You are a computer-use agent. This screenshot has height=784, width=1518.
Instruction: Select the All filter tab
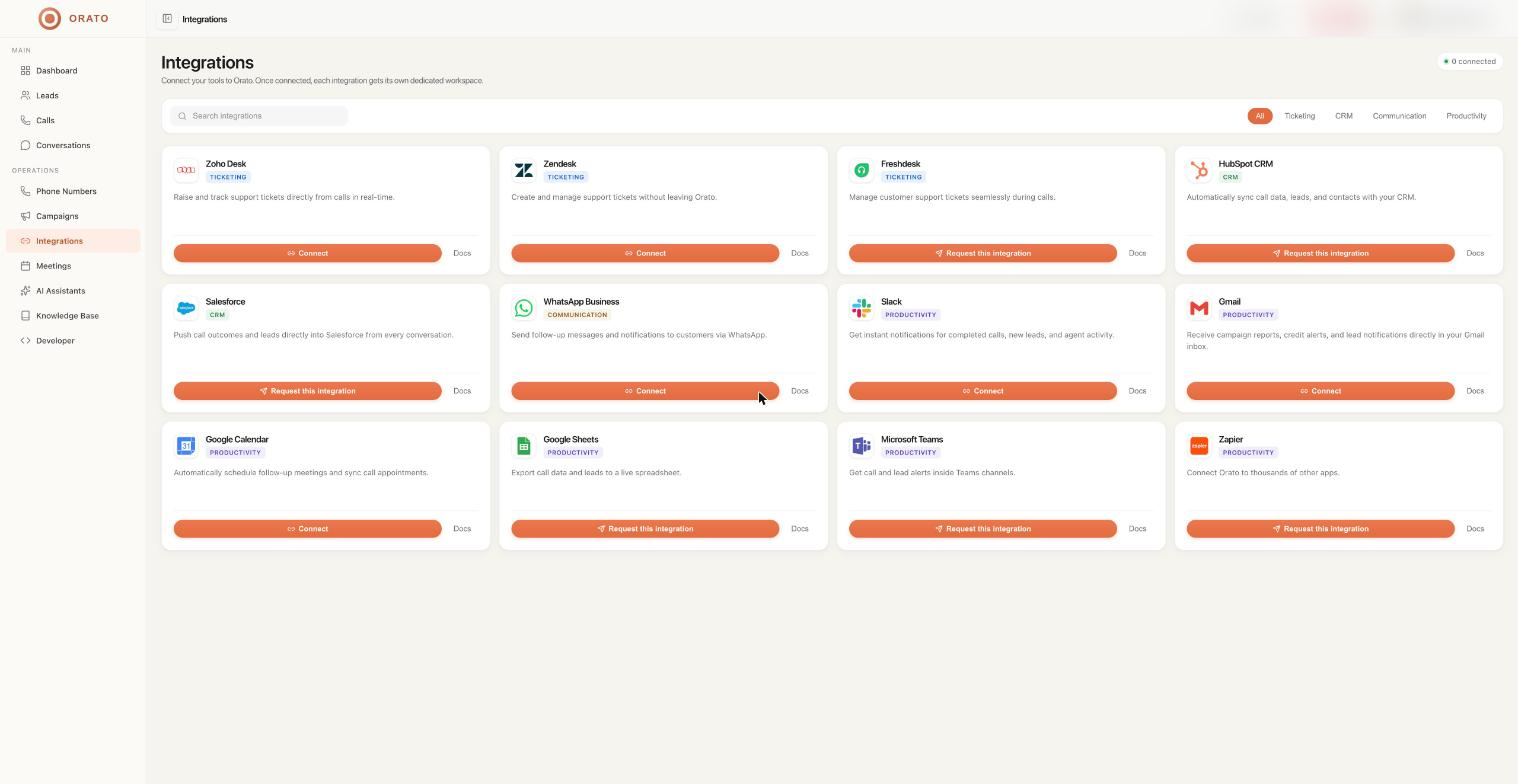tap(1260, 116)
